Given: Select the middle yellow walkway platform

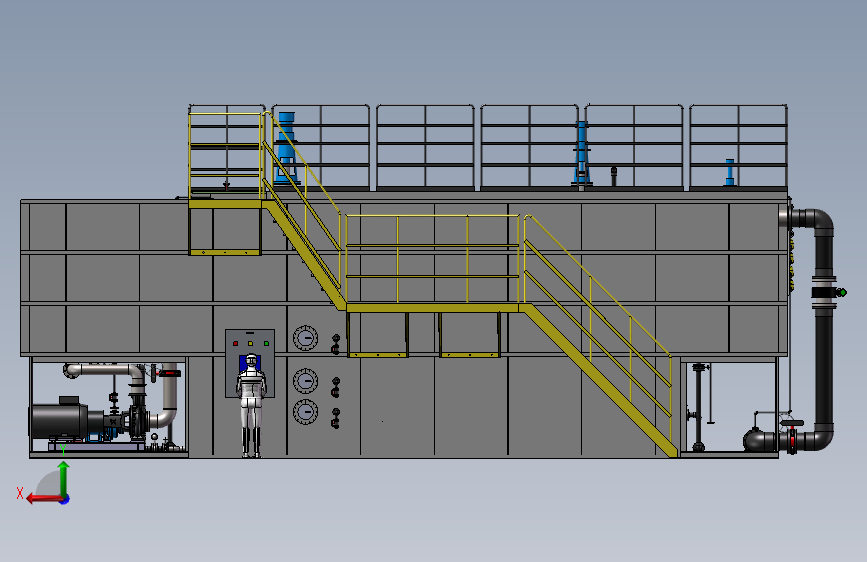Looking at the screenshot, I should [x=433, y=308].
